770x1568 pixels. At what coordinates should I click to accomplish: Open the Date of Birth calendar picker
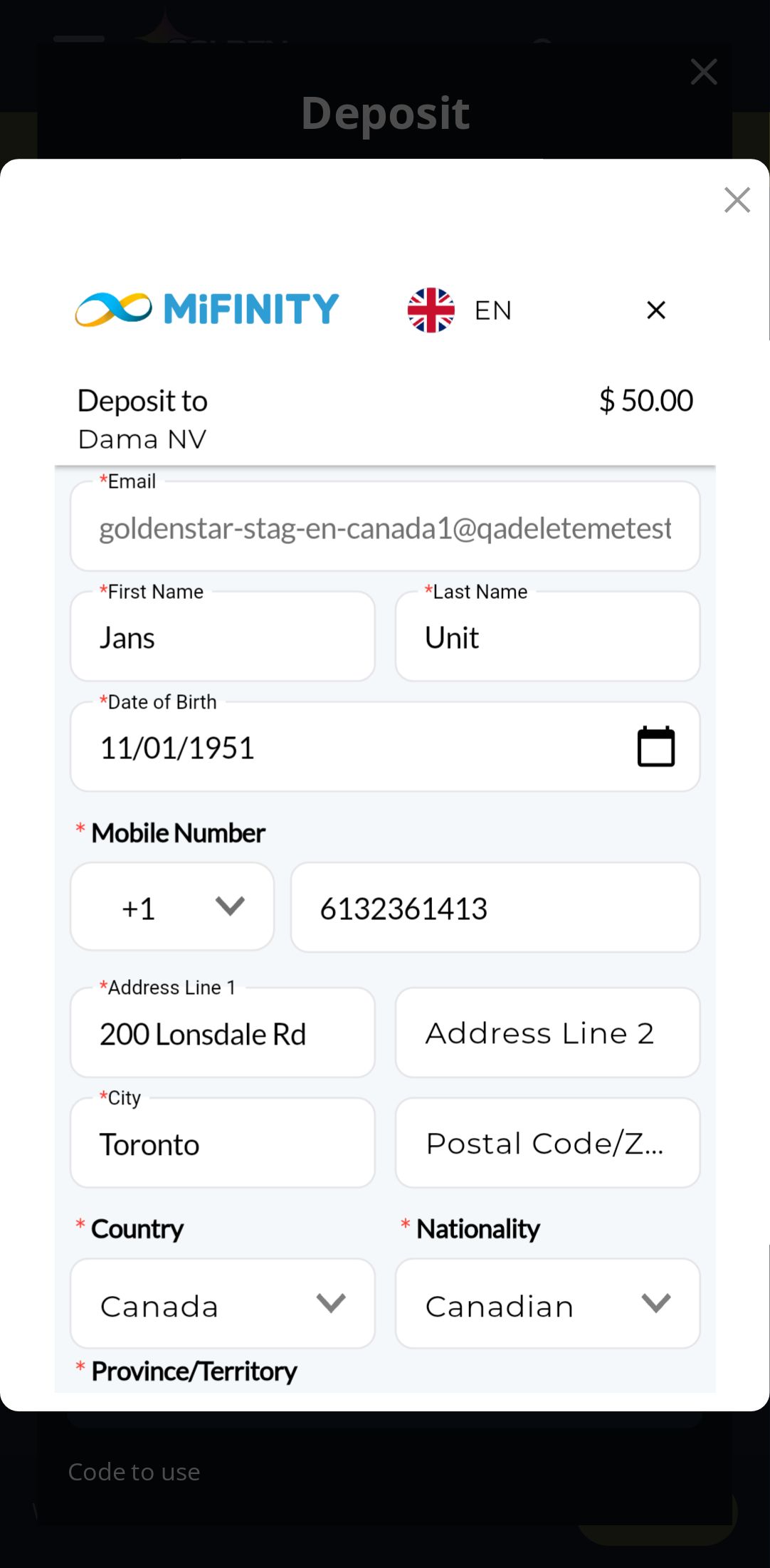655,747
